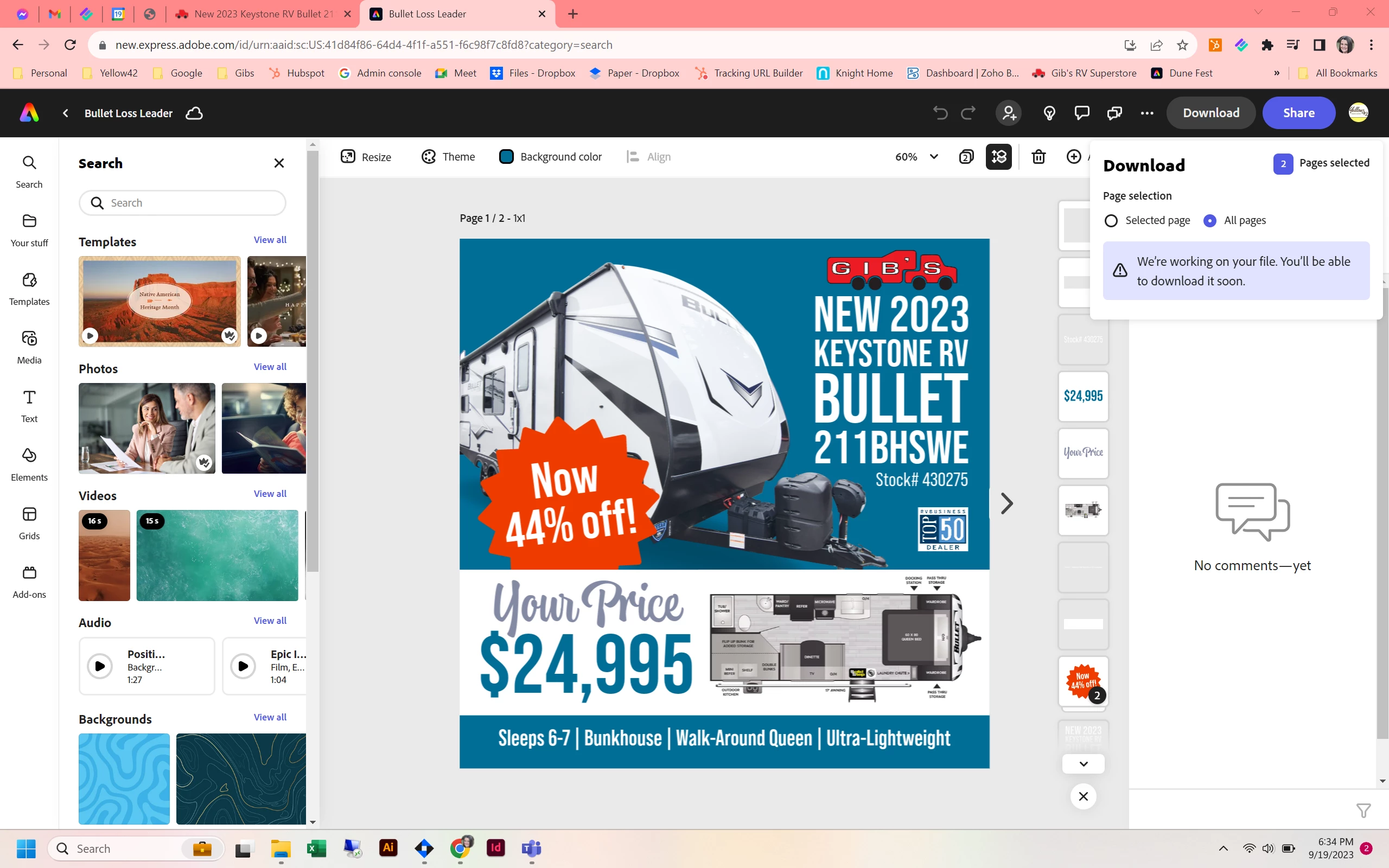Viewport: 1389px width, 868px height.
Task: Open the comments speech bubble icon
Action: pyautogui.click(x=1081, y=113)
